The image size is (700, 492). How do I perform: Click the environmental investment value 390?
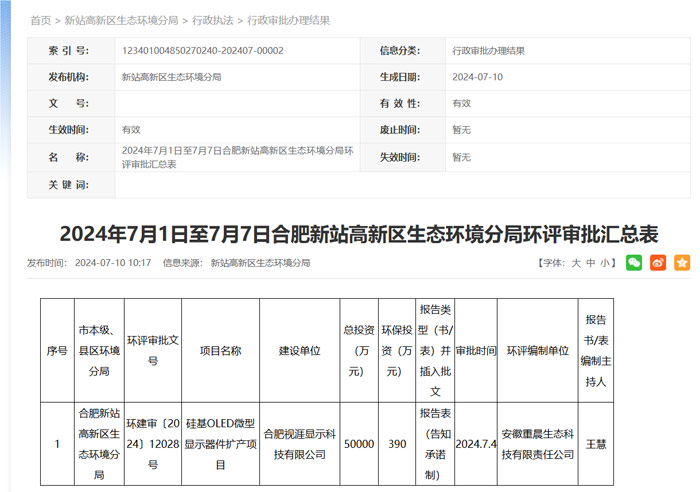point(397,444)
